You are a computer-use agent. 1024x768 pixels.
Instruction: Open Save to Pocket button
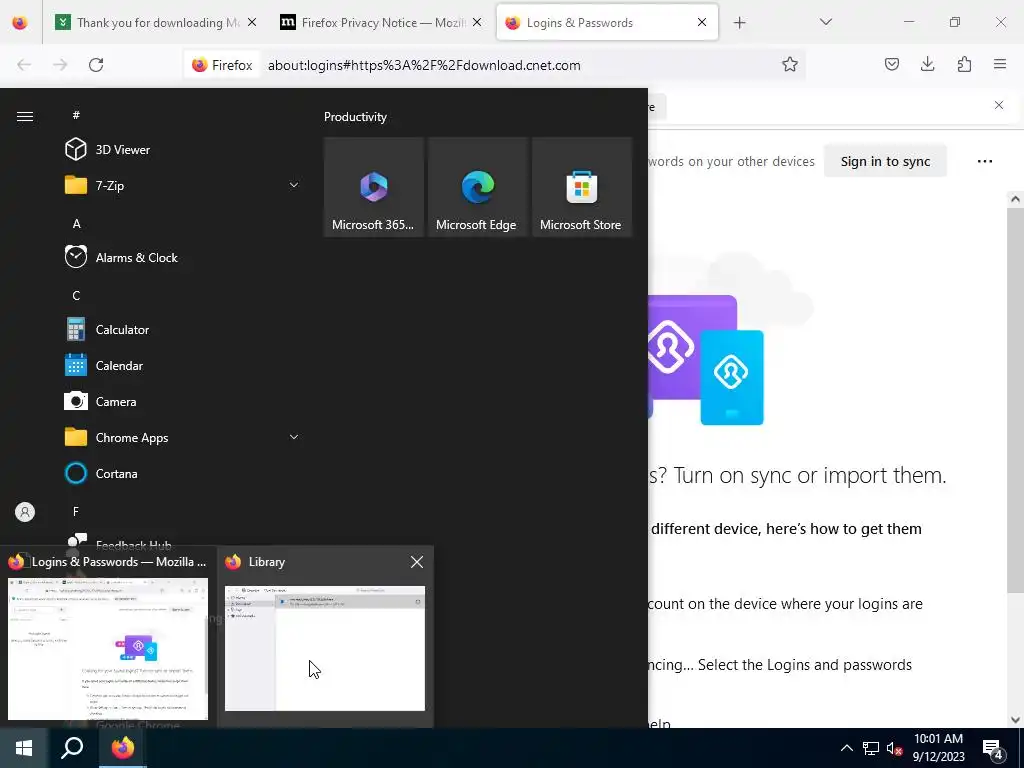[x=891, y=64]
